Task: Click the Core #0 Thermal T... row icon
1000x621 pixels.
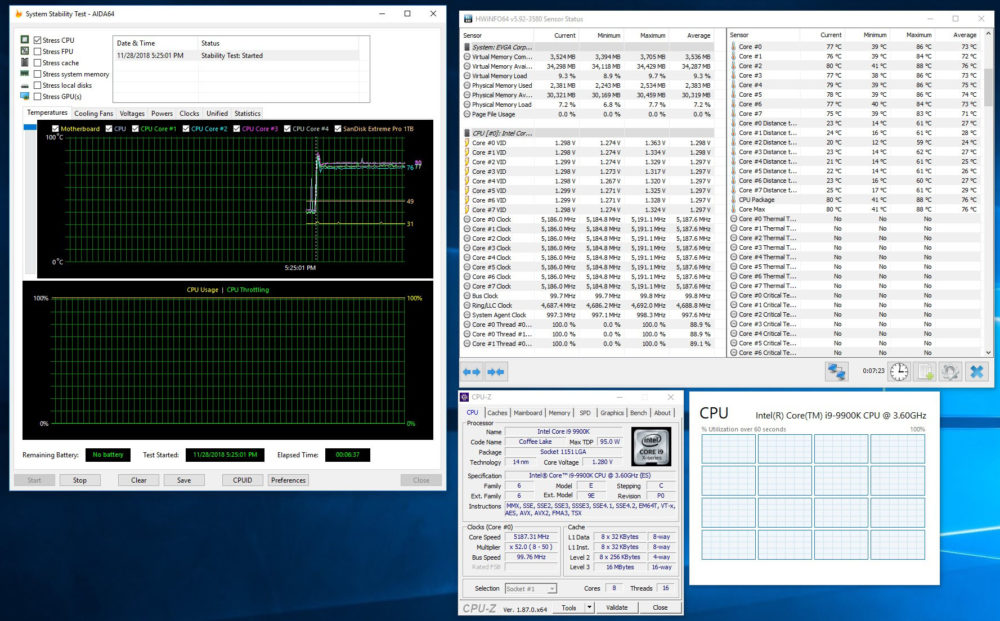Action: click(x=733, y=219)
